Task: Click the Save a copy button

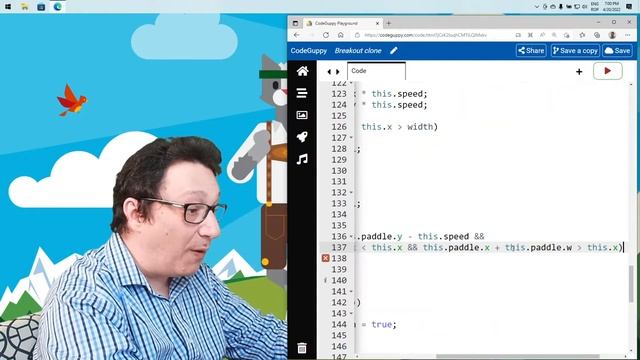Action: (575, 51)
